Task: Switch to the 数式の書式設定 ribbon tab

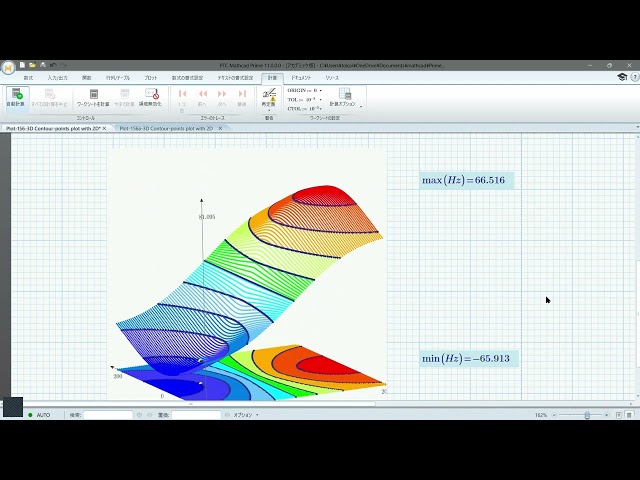Action: pyautogui.click(x=187, y=78)
